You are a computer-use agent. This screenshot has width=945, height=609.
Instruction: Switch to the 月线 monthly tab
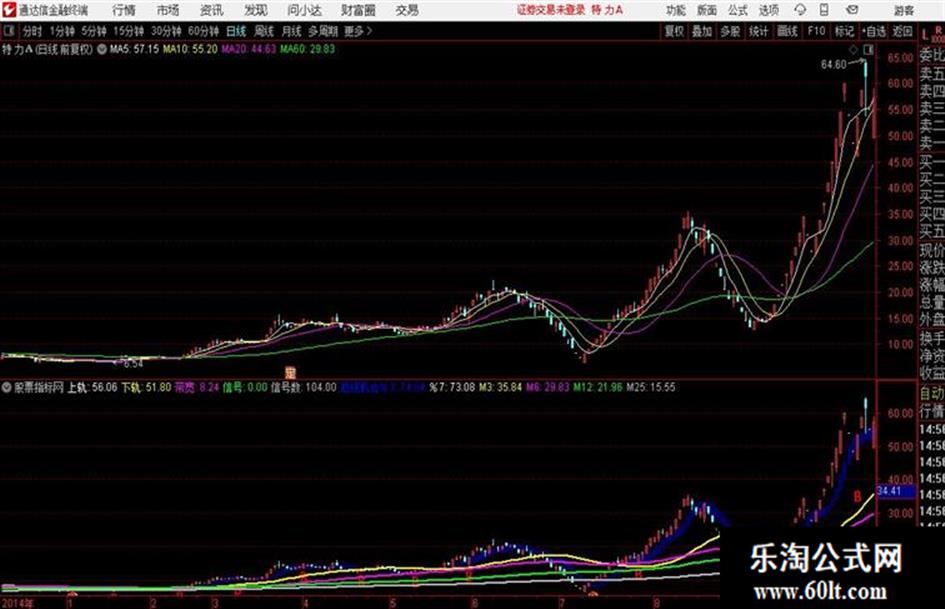click(x=292, y=31)
